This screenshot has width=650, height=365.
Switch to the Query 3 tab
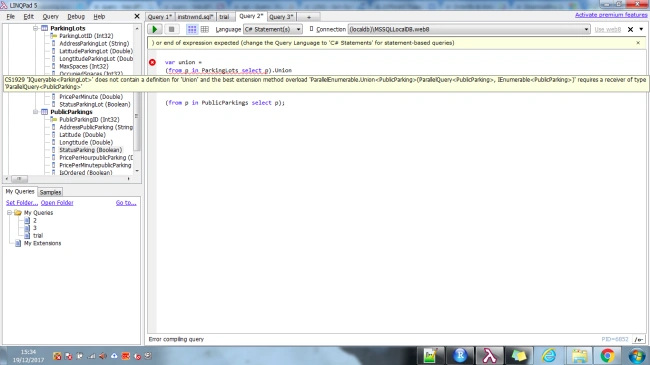pyautogui.click(x=281, y=17)
